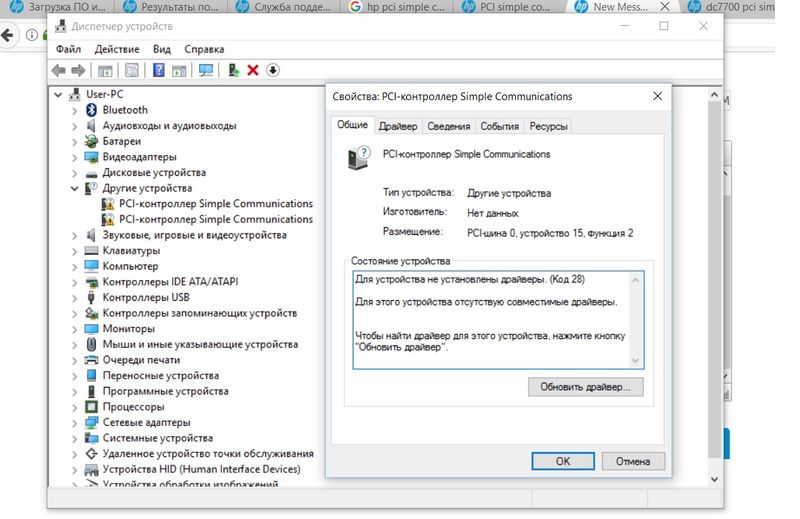The width and height of the screenshot is (800, 519).
Task: Click the blue question-mark Help toolbar icon
Action: [x=159, y=70]
